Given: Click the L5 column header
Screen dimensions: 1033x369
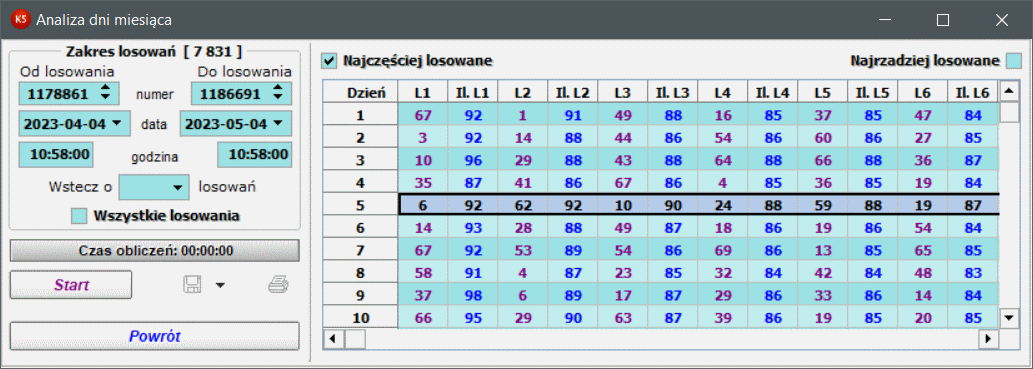Looking at the screenshot, I should [822, 93].
